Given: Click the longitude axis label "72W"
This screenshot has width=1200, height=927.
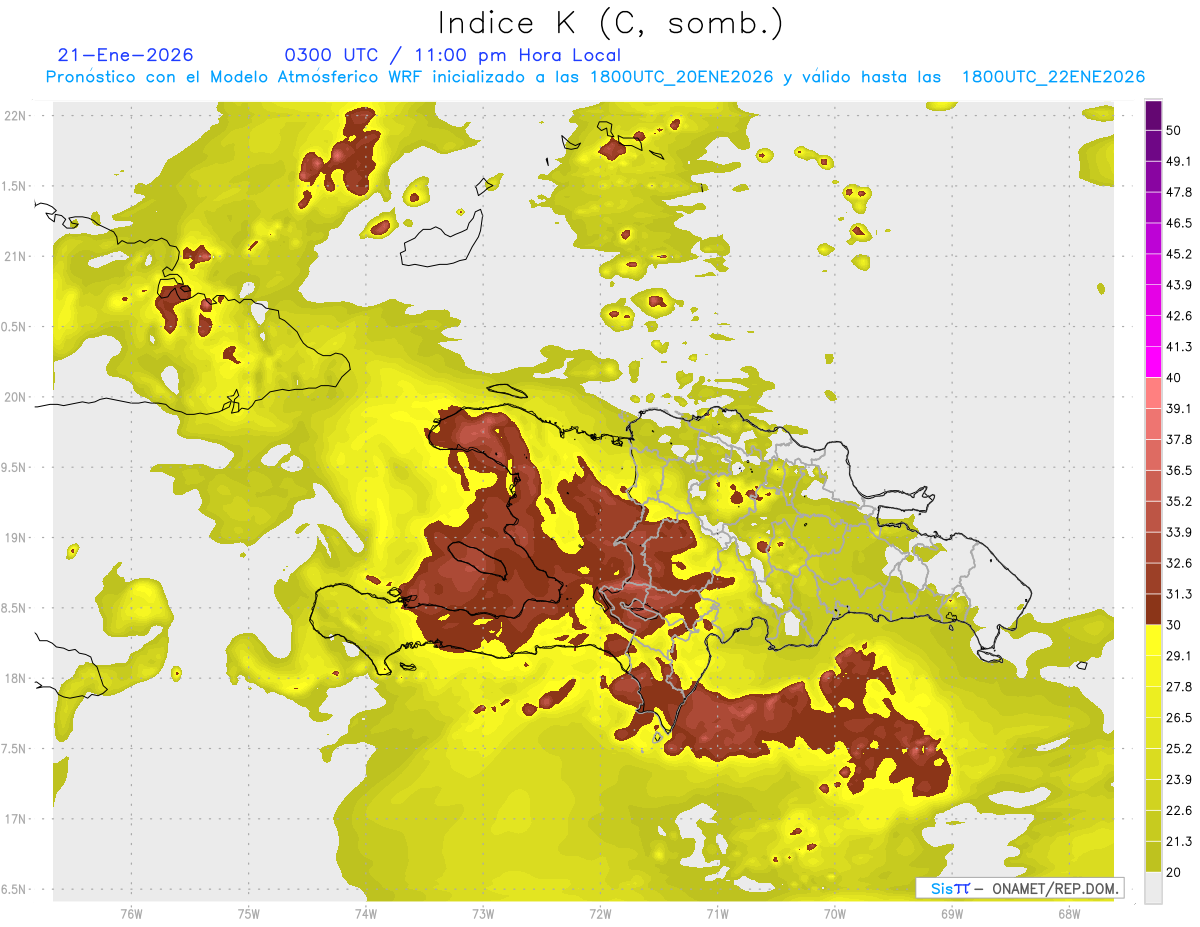Looking at the screenshot, I should (x=600, y=914).
